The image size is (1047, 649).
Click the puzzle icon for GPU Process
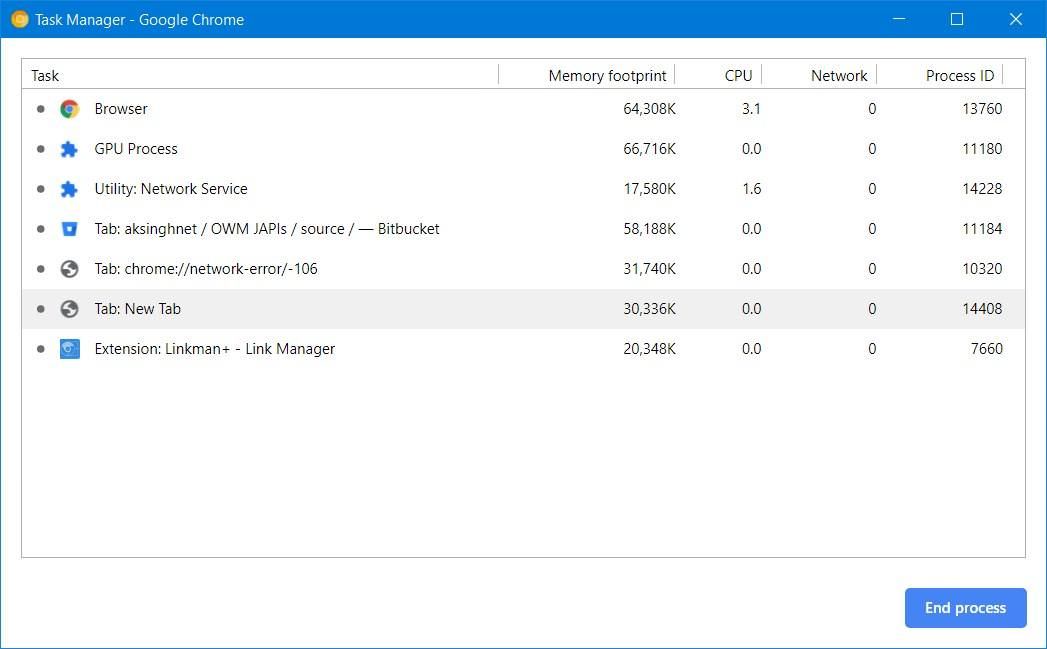69,149
